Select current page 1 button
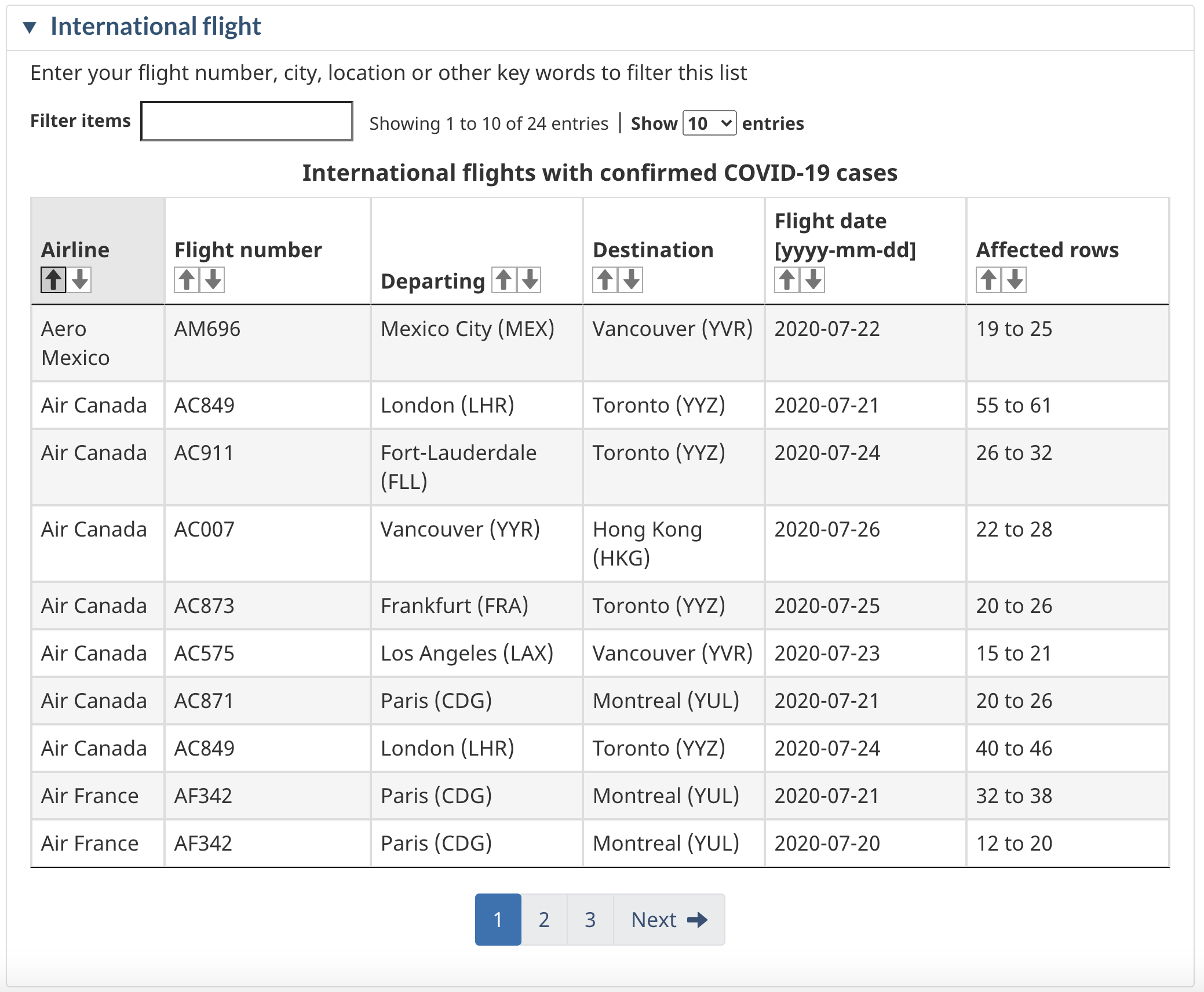 pos(498,920)
